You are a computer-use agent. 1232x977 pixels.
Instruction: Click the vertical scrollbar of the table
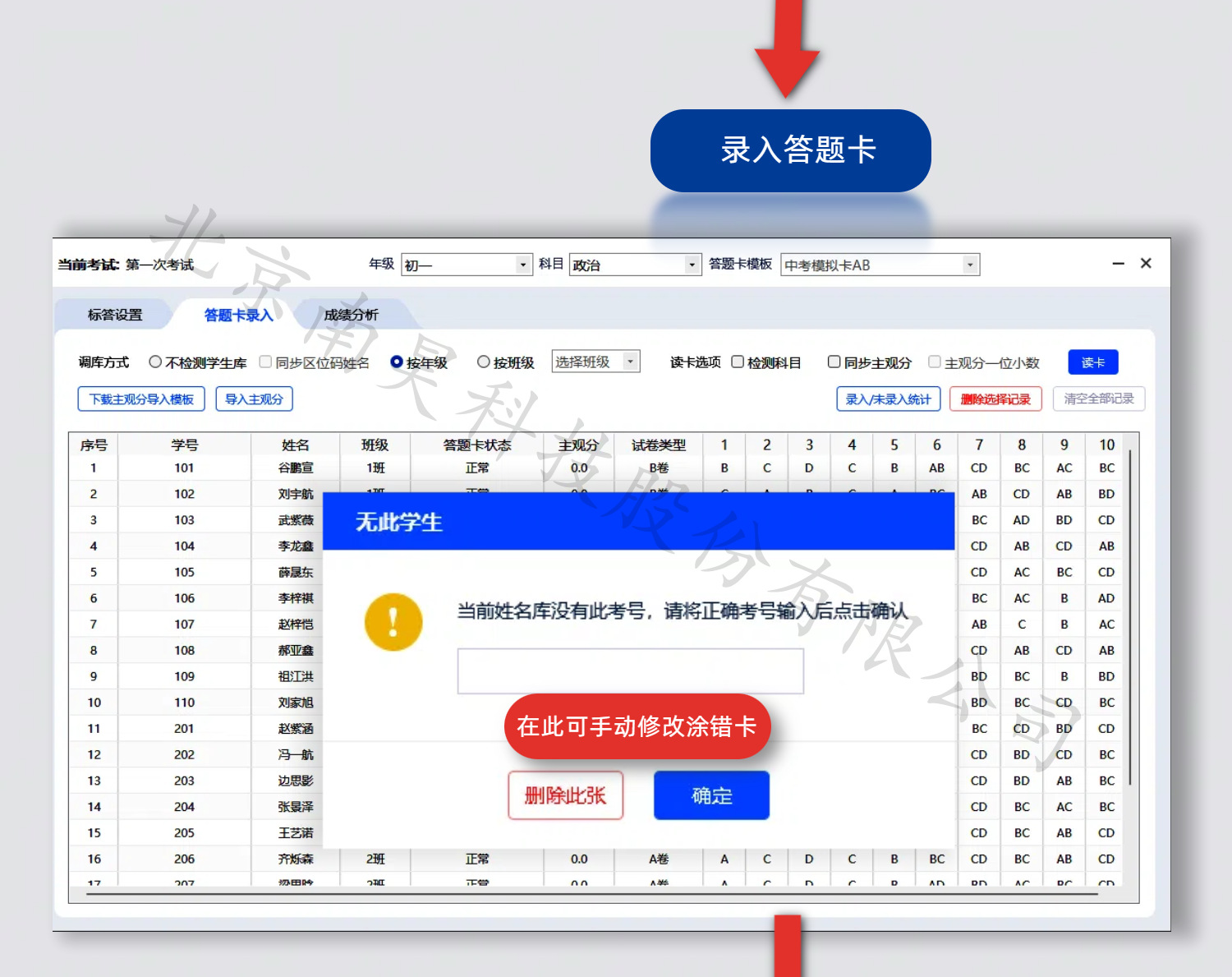tap(1130, 616)
